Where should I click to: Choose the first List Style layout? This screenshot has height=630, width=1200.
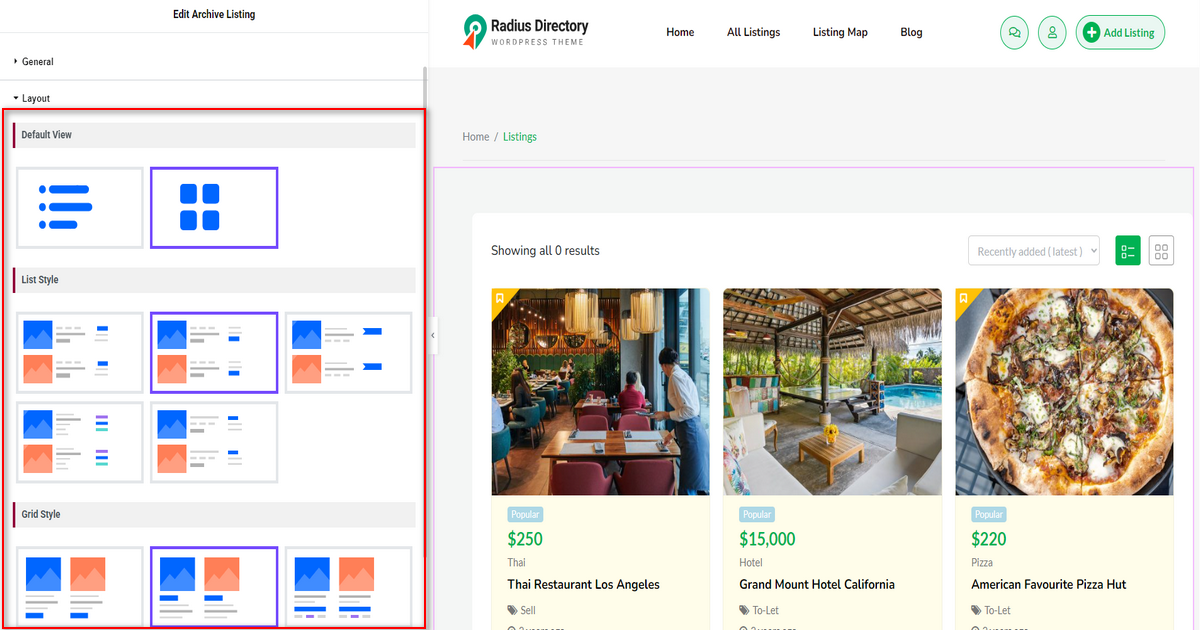80,352
